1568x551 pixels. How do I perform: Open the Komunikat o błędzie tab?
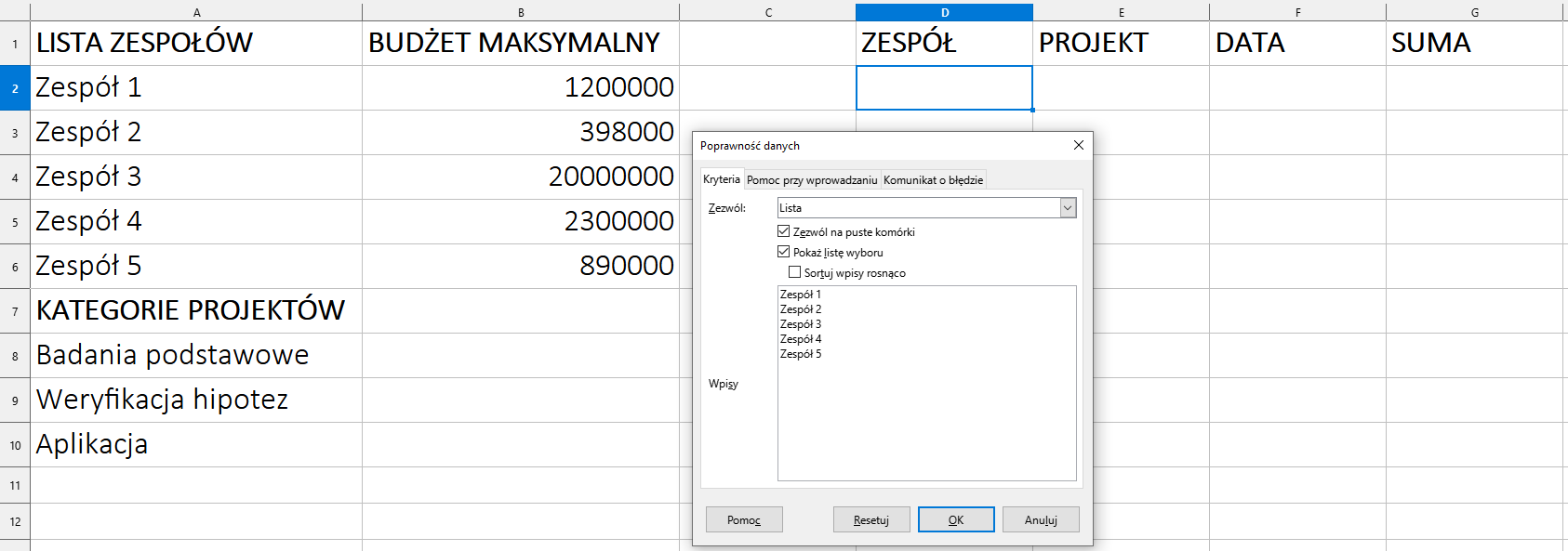[x=933, y=180]
